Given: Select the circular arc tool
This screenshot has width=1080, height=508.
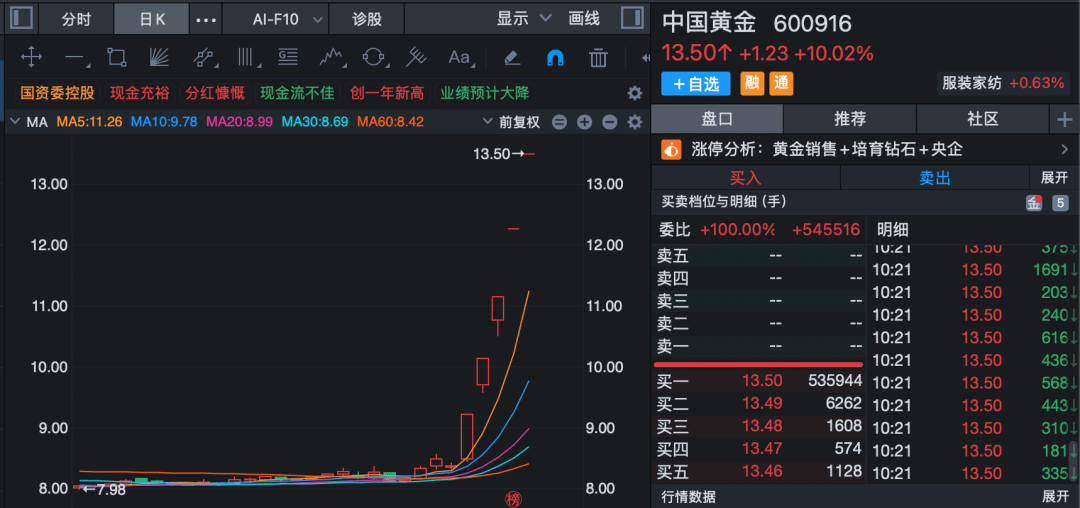Looking at the screenshot, I should coord(374,57).
